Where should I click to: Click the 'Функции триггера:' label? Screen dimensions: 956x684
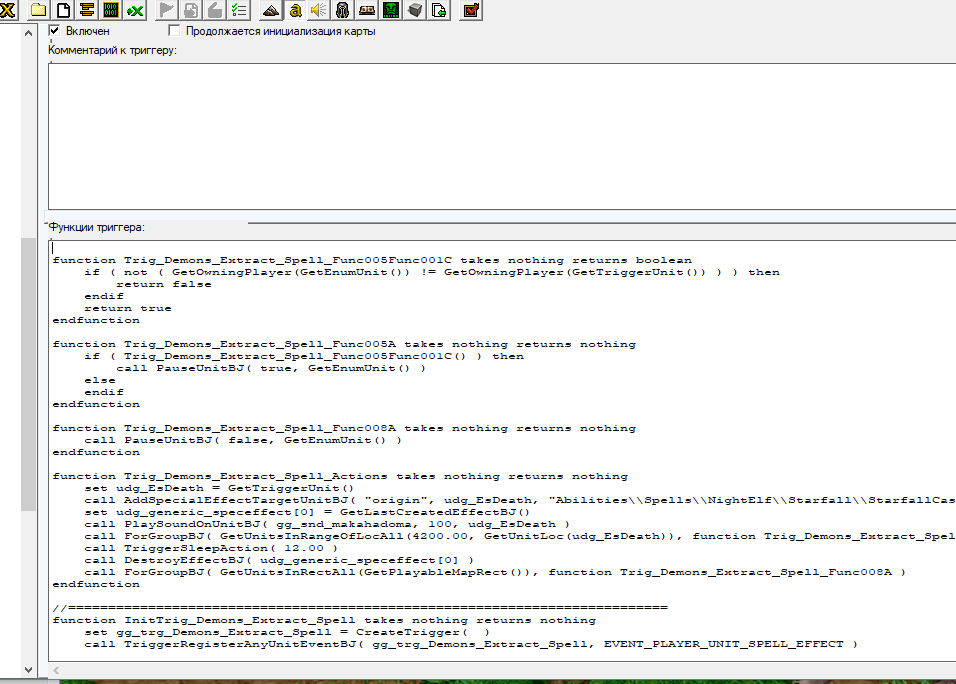point(97,227)
